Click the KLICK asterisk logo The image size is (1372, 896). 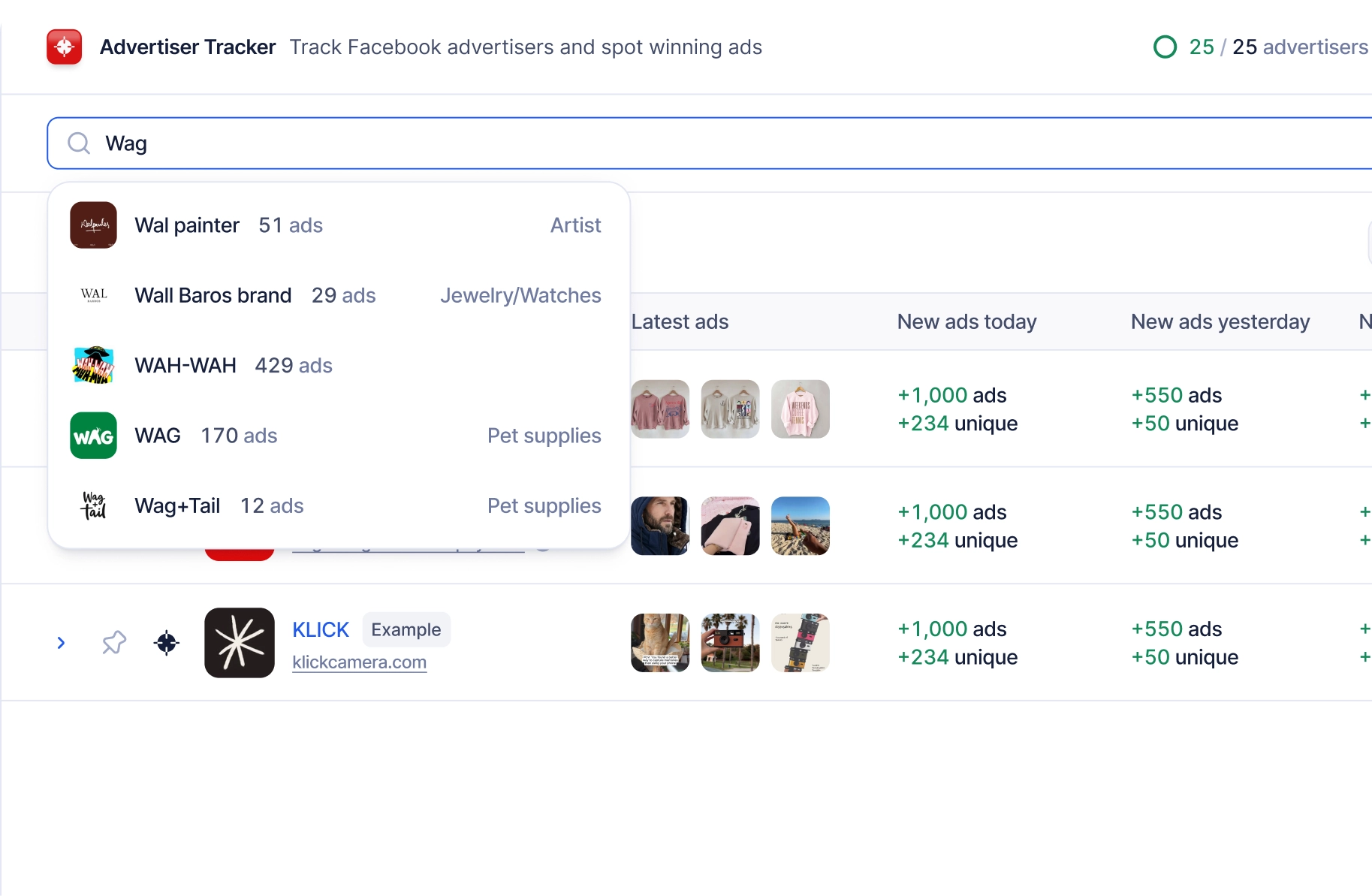point(240,643)
